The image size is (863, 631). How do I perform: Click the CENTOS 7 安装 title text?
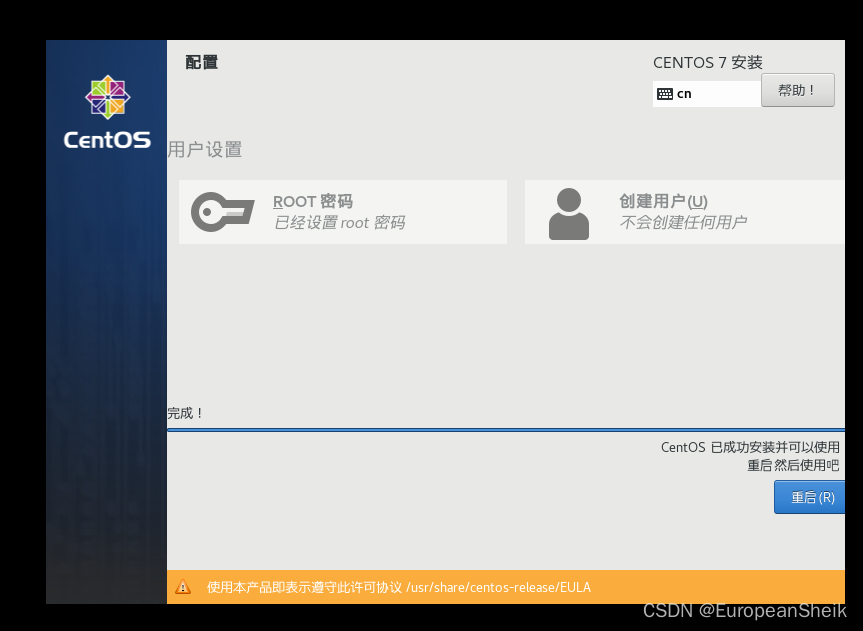(708, 63)
